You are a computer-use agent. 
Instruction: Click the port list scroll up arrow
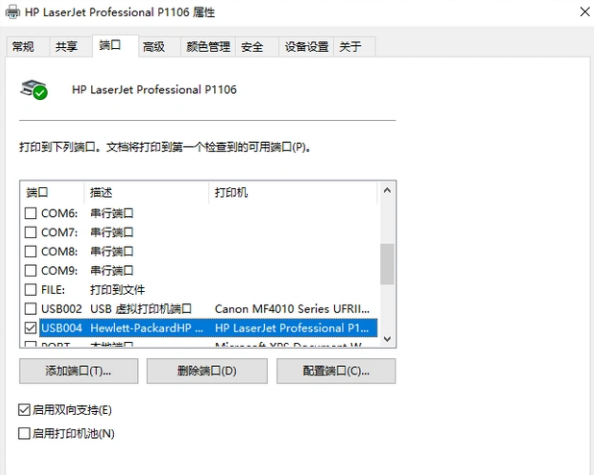[x=387, y=191]
